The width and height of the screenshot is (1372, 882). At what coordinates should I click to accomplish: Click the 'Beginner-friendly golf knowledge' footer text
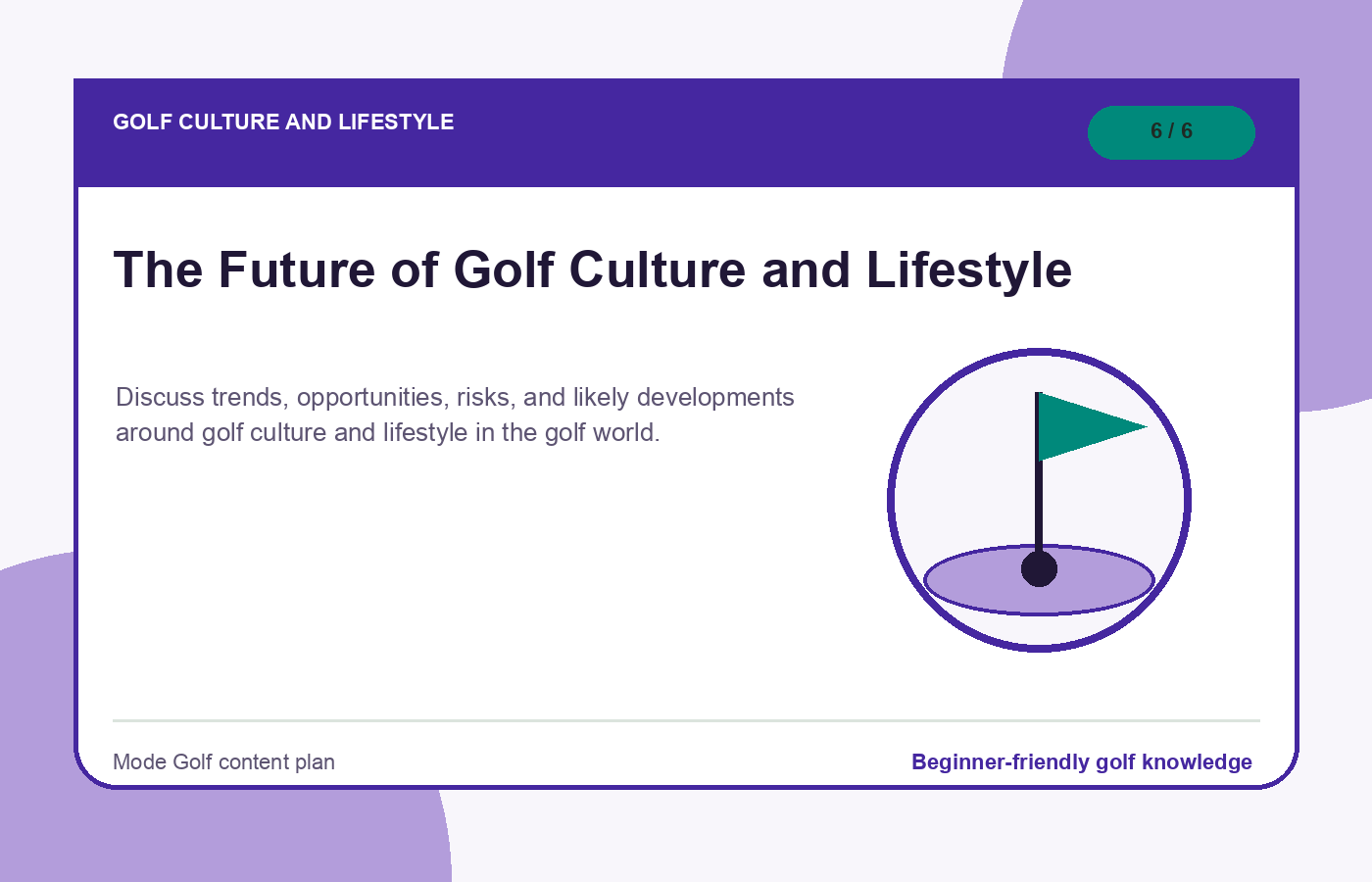pos(1082,762)
